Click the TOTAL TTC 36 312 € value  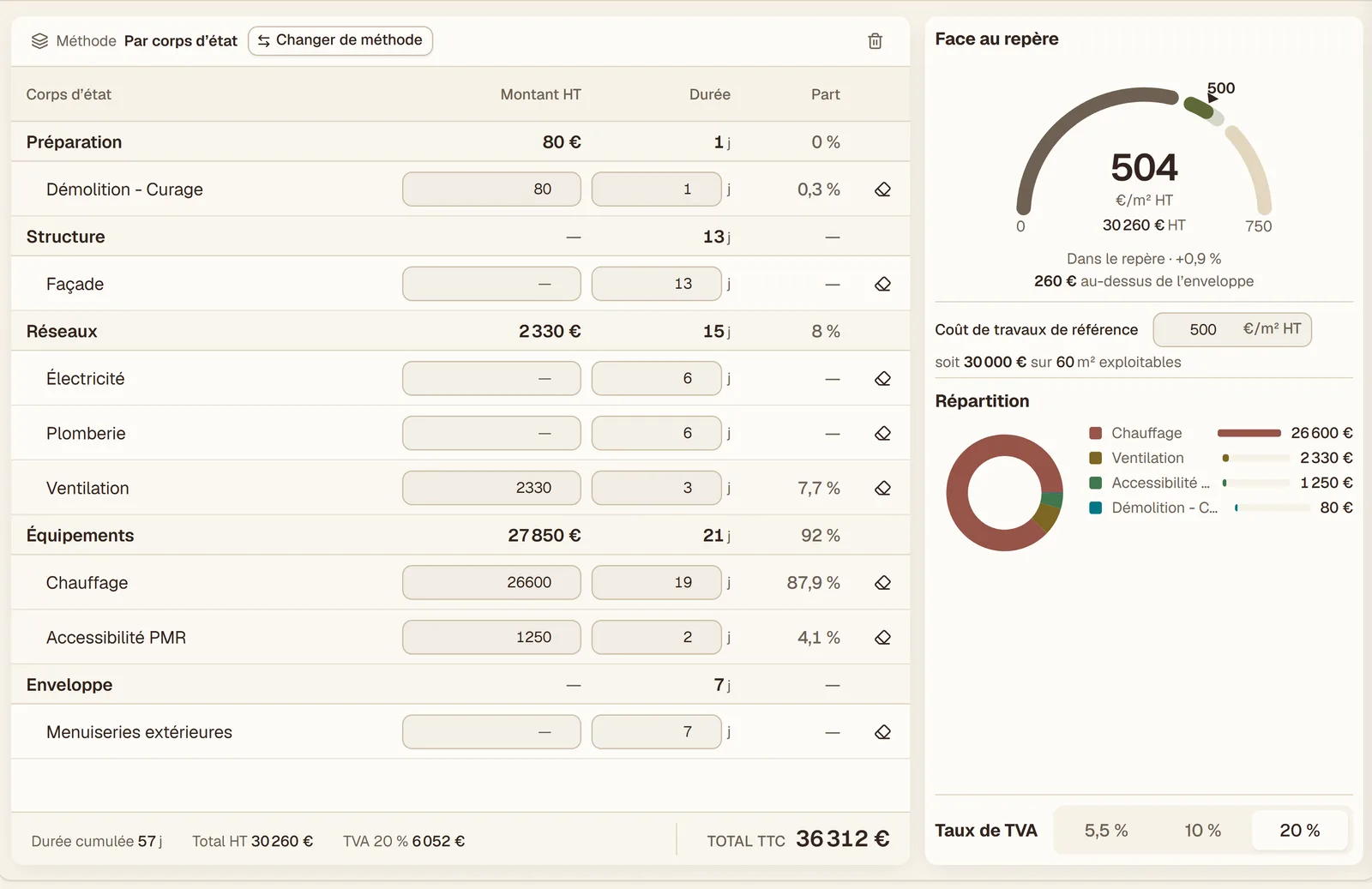(x=842, y=838)
